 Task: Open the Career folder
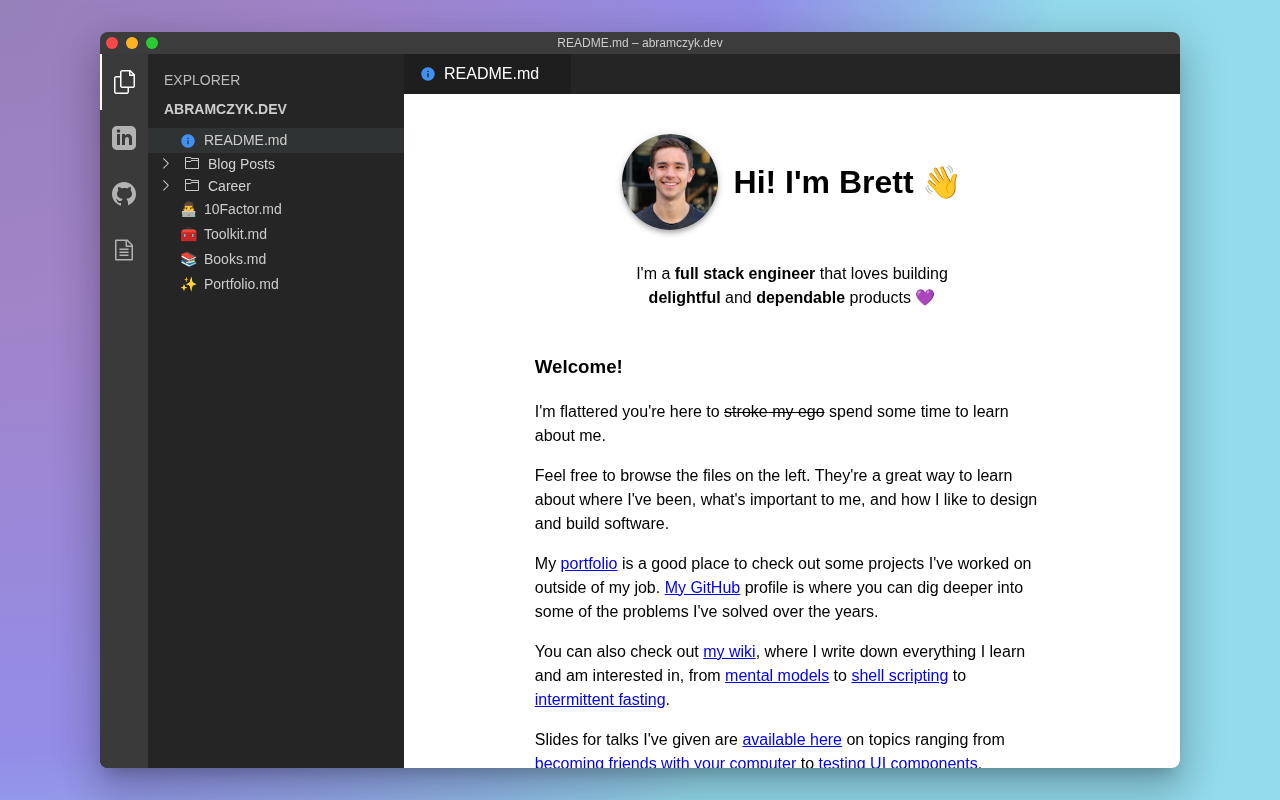pos(276,186)
